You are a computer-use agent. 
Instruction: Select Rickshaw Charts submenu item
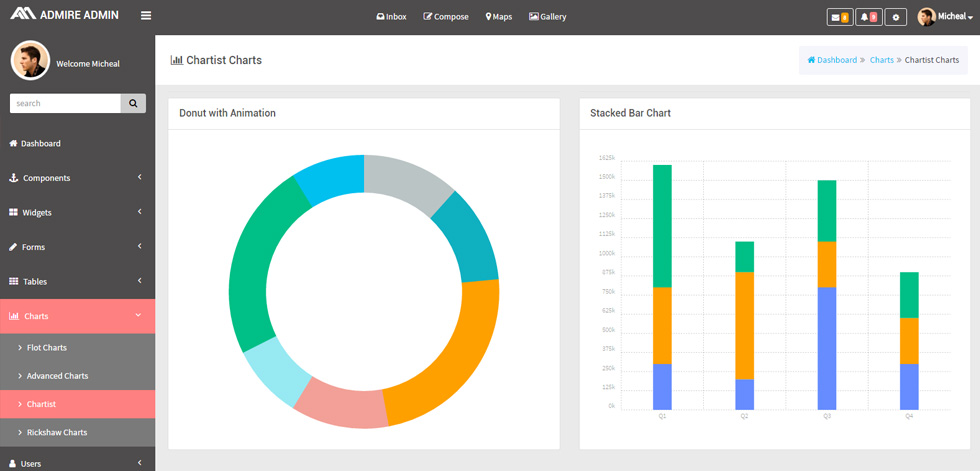tap(78, 432)
